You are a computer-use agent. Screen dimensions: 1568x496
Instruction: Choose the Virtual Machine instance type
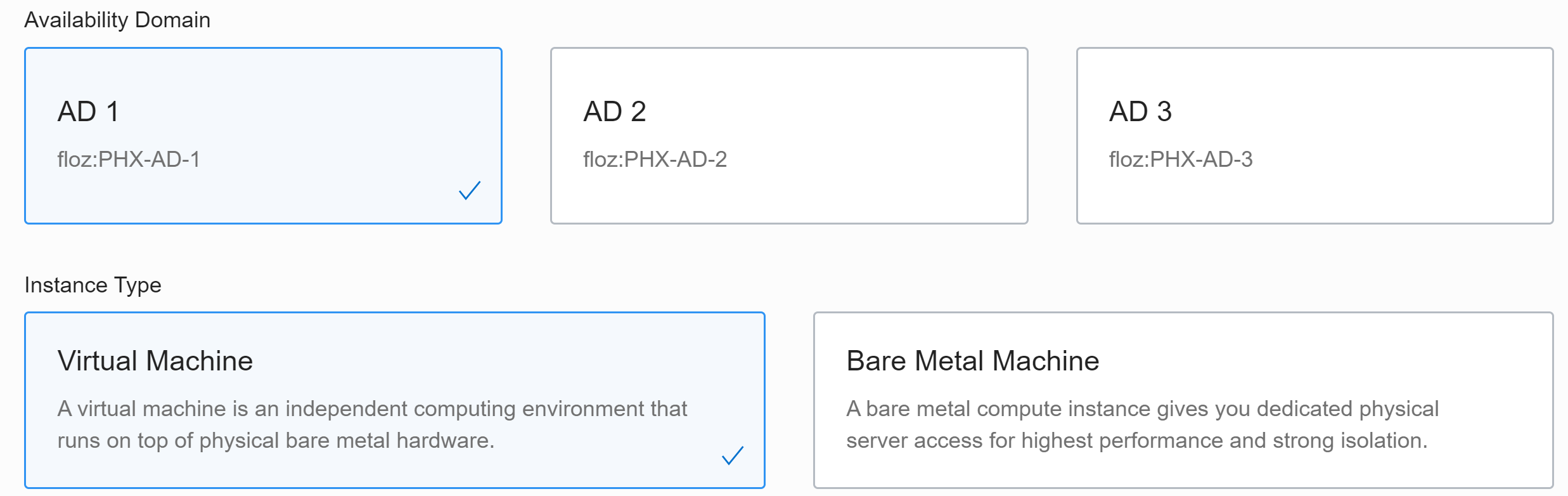click(x=394, y=400)
